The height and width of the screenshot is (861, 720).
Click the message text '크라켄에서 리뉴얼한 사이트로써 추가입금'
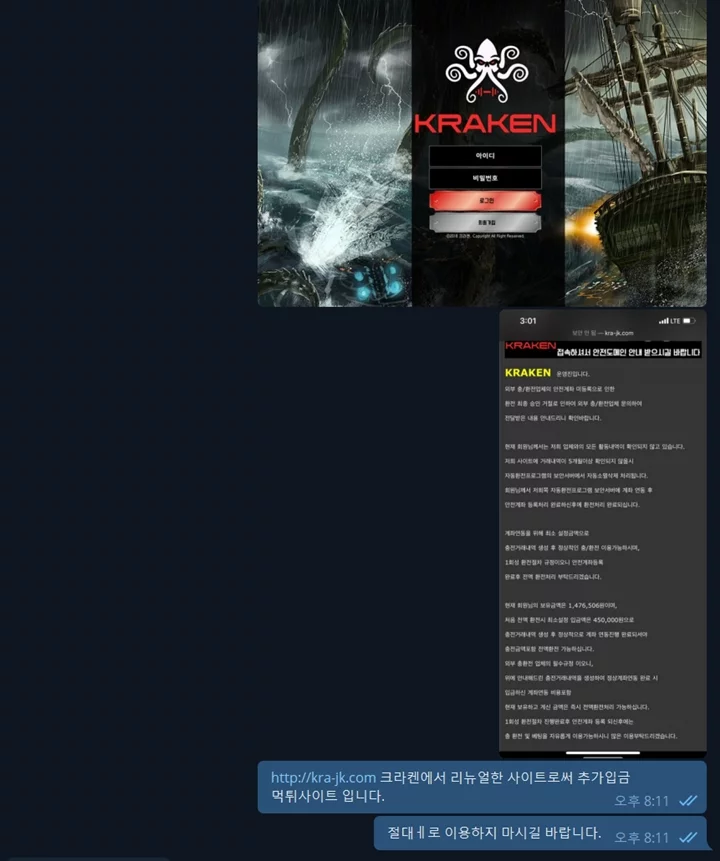[505, 777]
